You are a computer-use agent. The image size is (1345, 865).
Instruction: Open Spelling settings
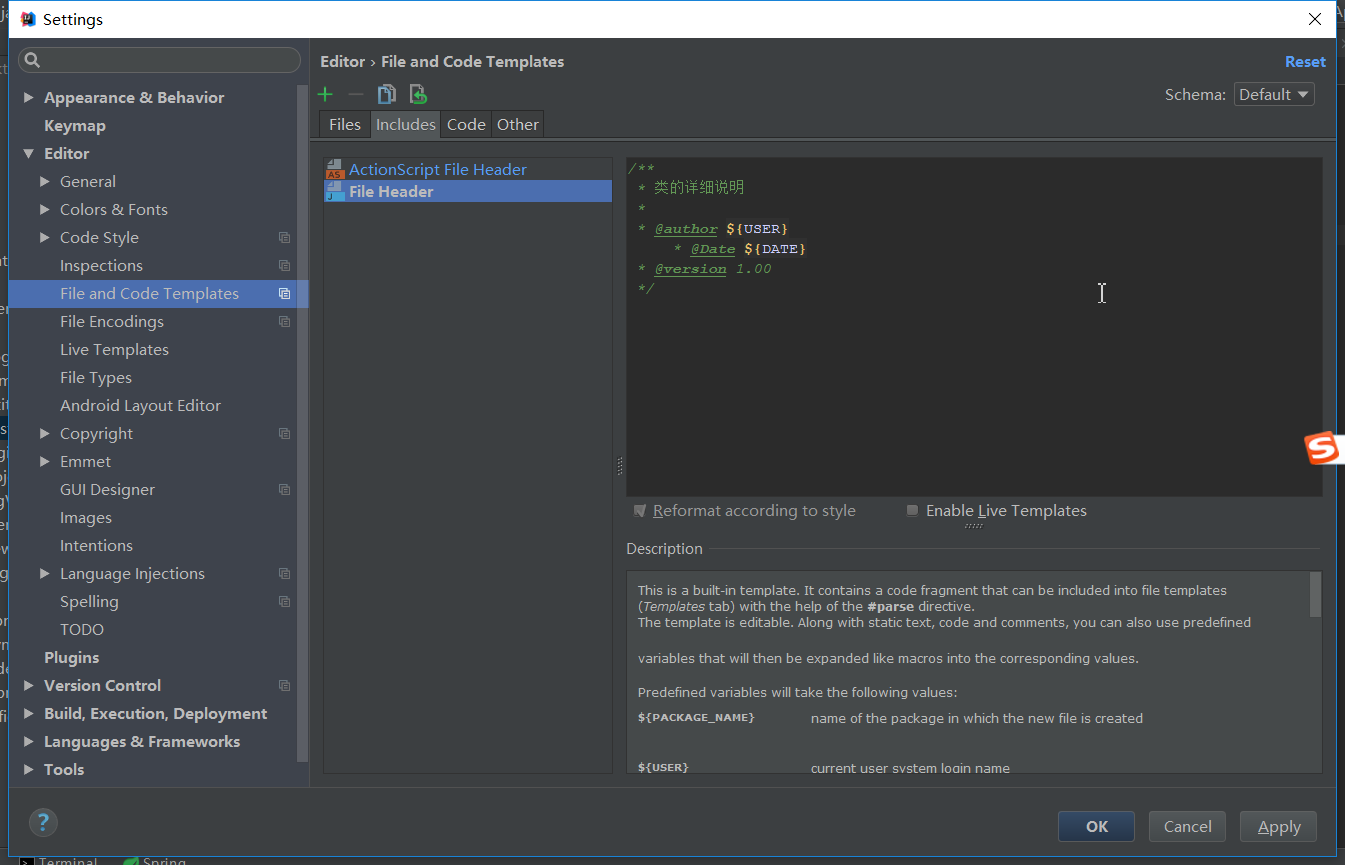click(x=89, y=602)
